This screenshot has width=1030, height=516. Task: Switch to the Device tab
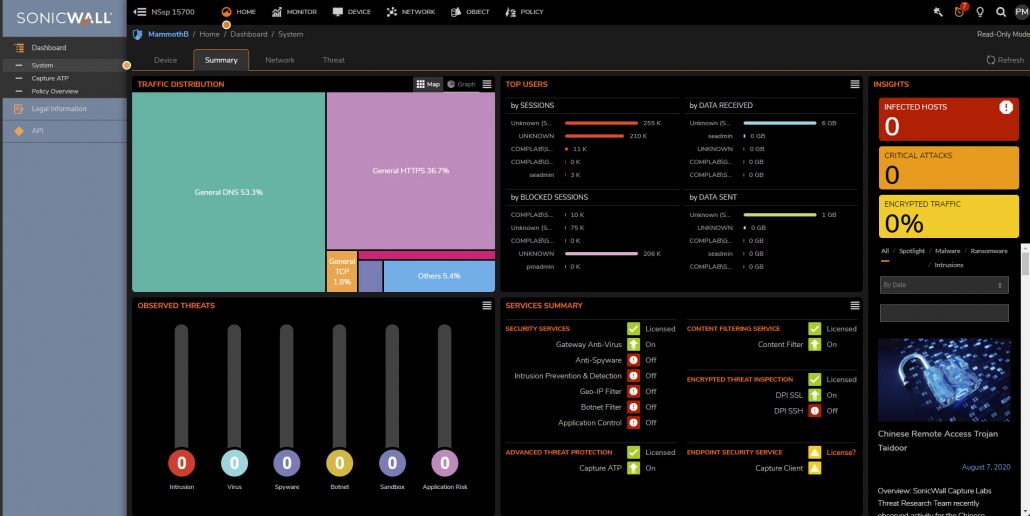(x=166, y=60)
